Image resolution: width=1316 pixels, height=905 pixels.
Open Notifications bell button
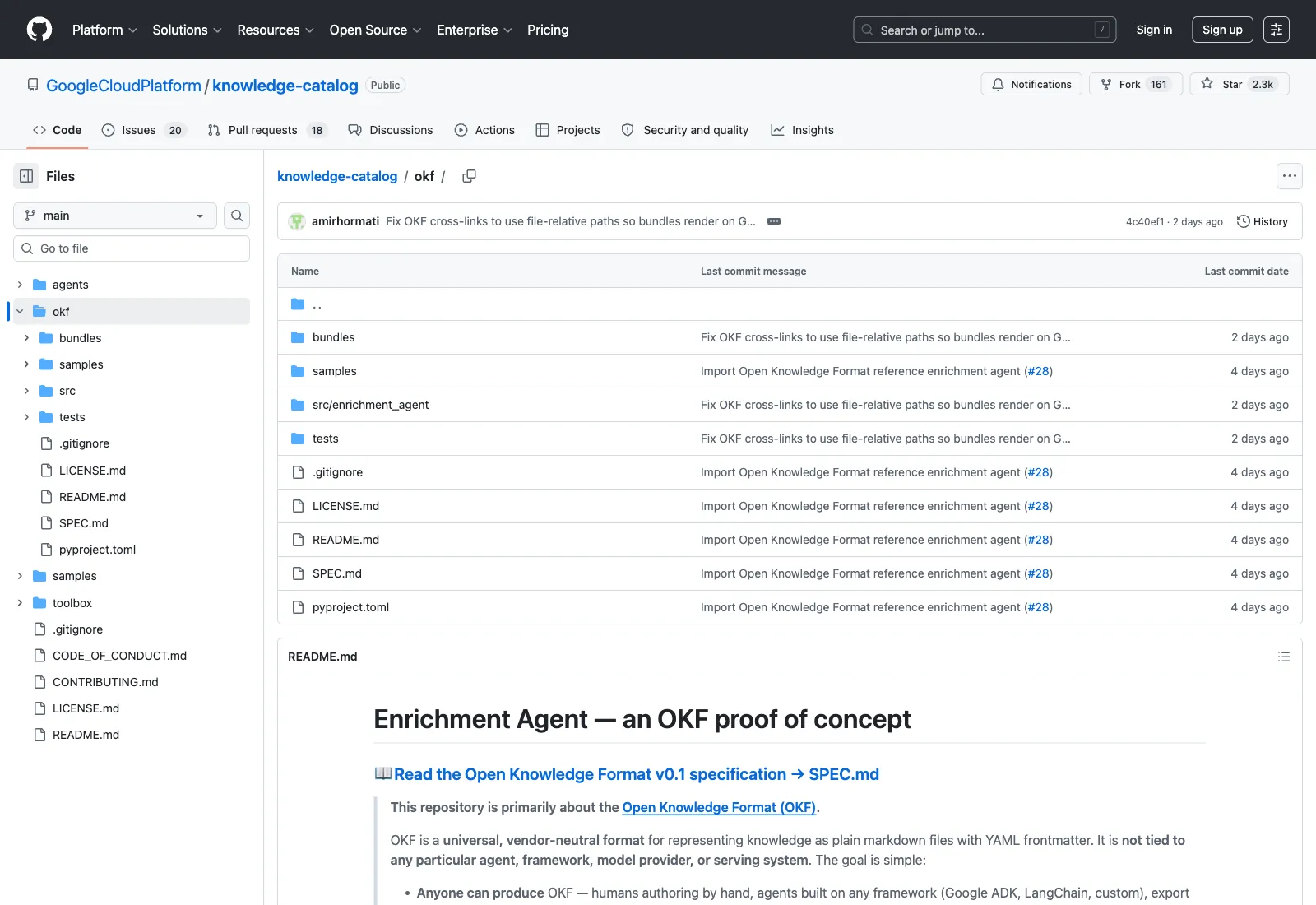coord(1031,84)
